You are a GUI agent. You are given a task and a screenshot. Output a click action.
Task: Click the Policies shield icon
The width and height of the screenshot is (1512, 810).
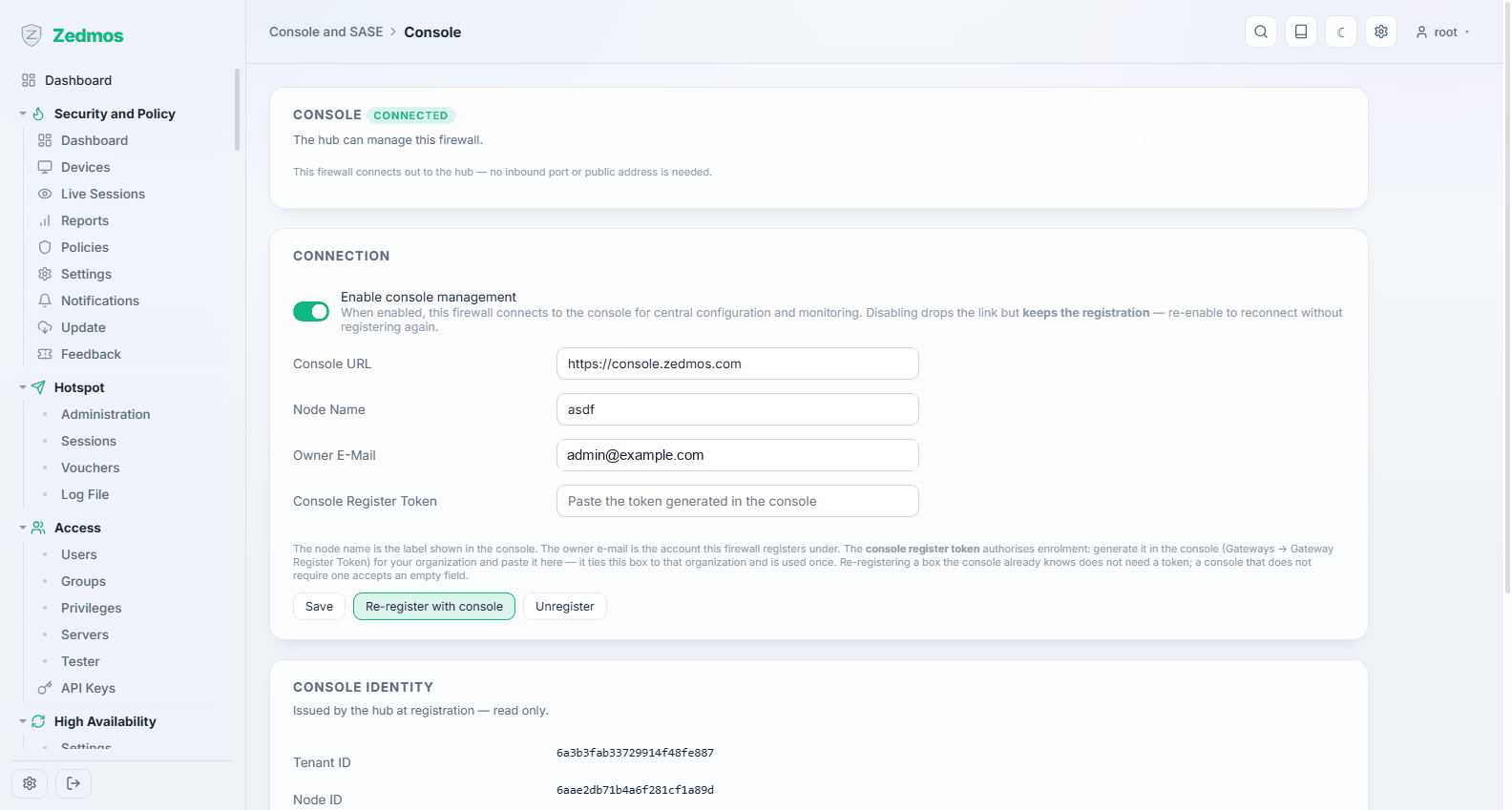45,247
